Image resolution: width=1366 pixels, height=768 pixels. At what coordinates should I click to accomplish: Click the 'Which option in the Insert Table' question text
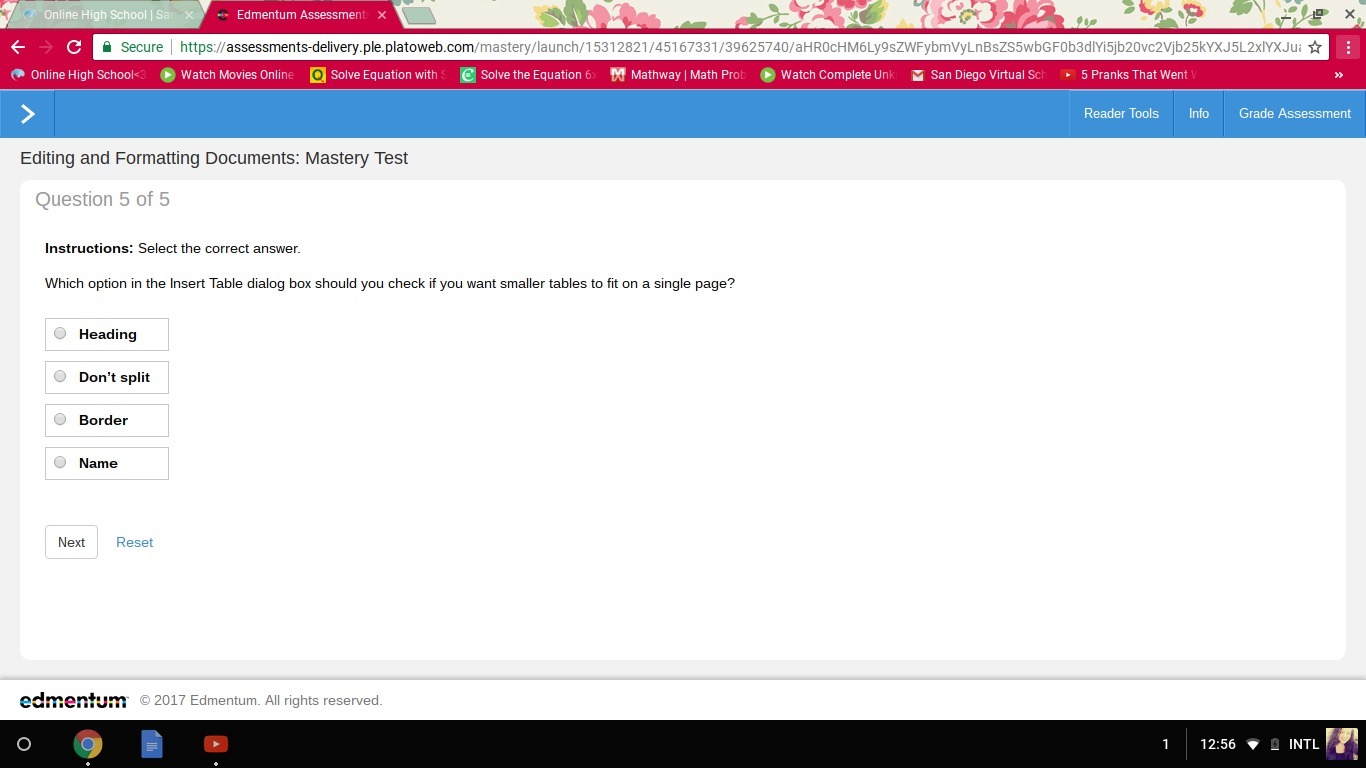390,283
